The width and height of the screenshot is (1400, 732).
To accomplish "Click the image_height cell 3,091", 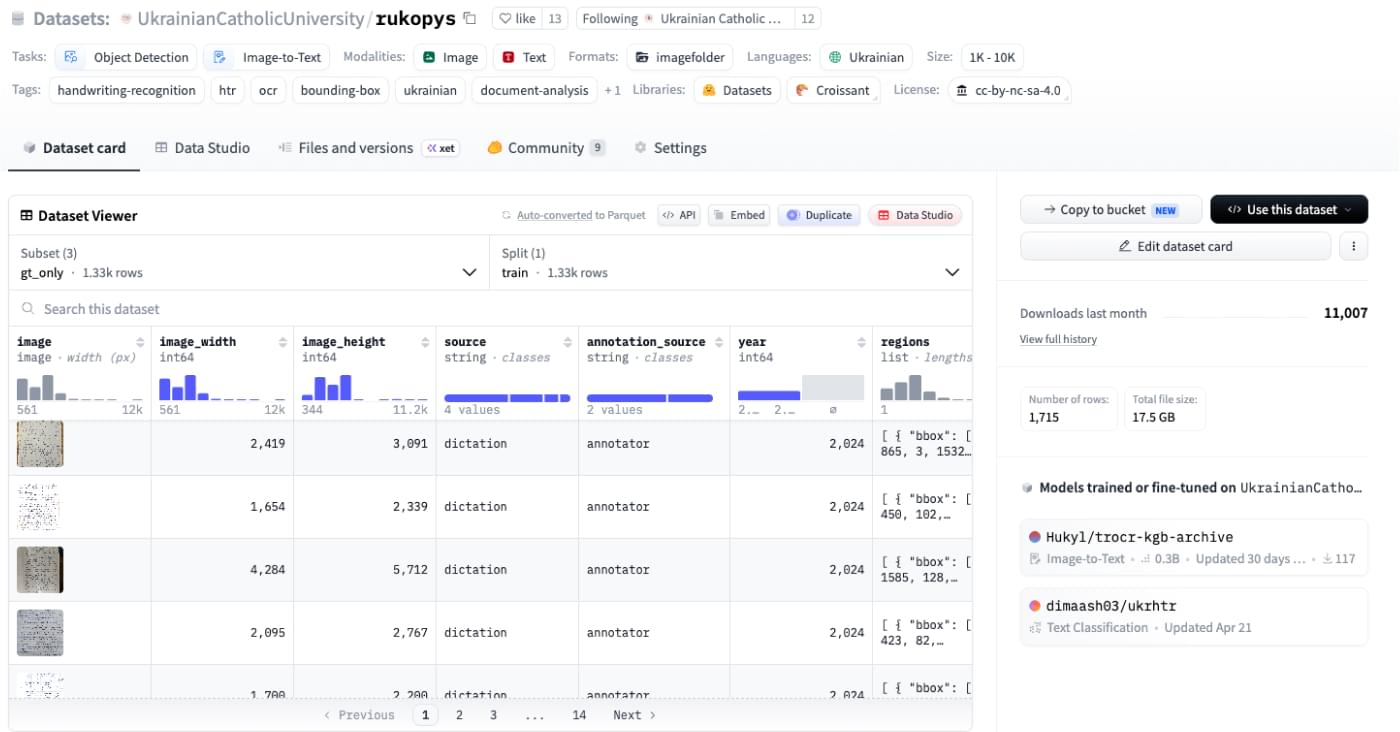I will click(x=365, y=444).
